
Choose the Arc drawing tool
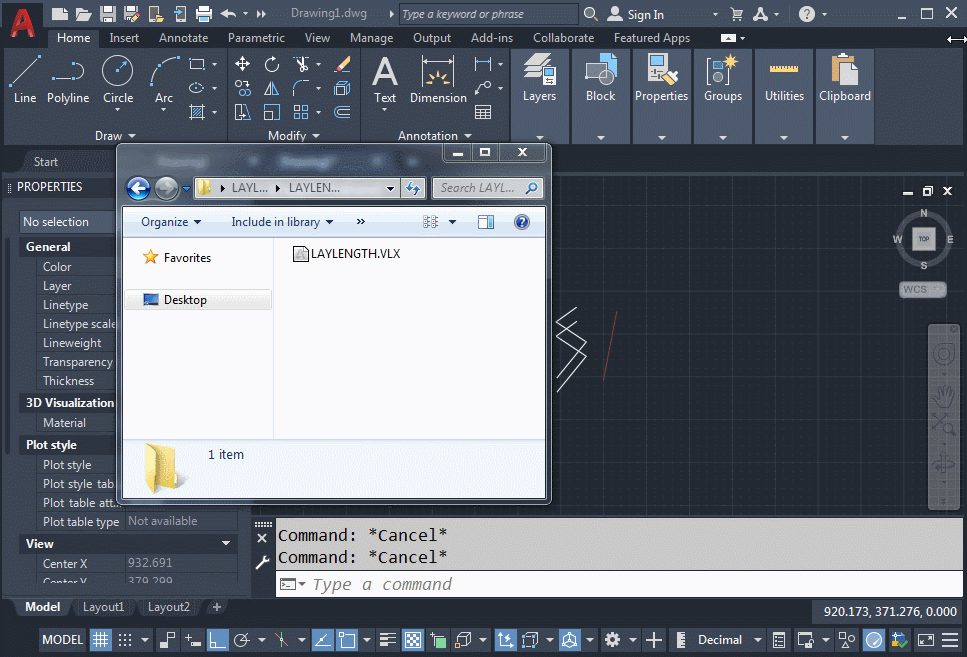tap(164, 80)
